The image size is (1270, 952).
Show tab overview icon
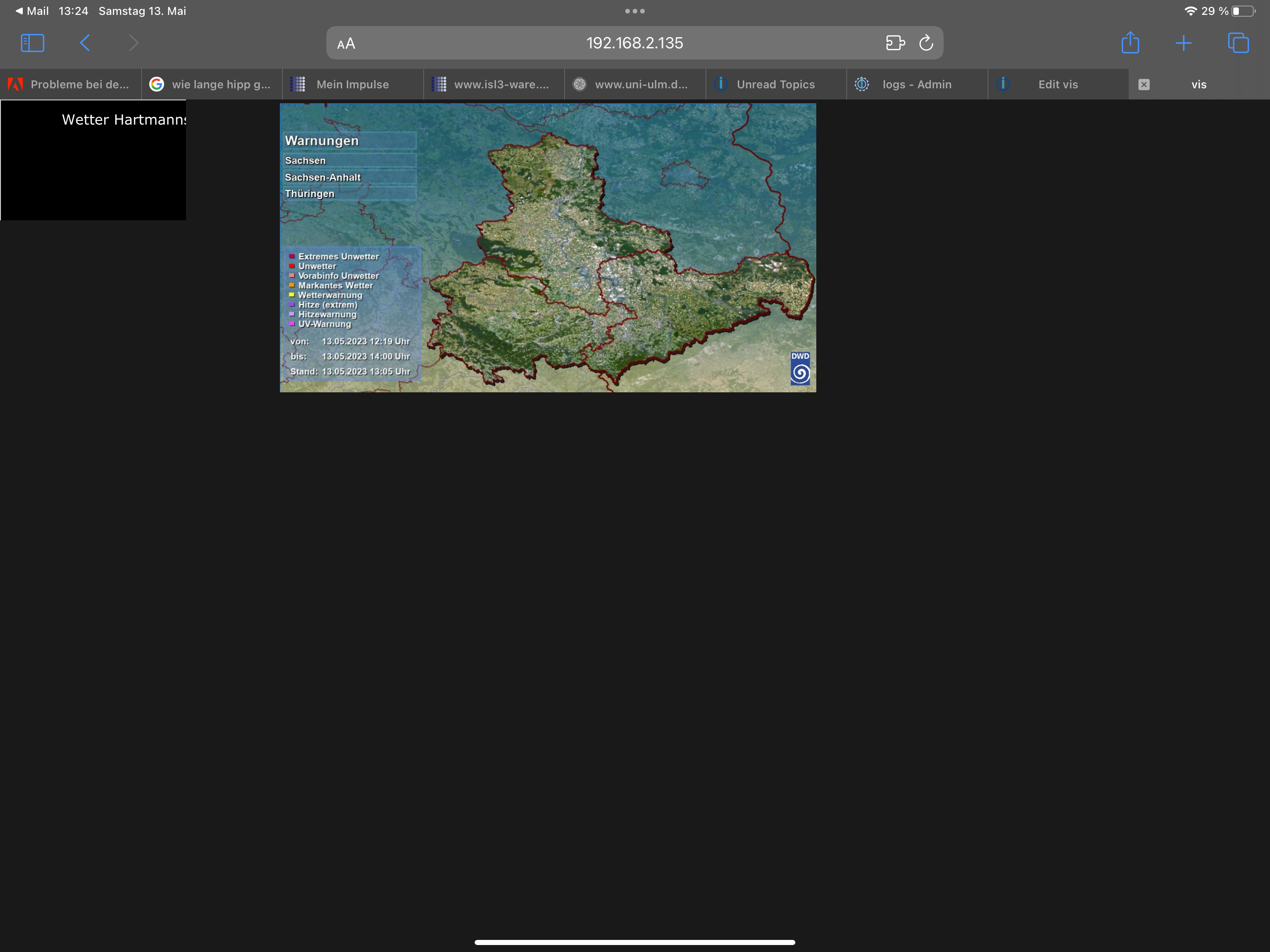1238,43
